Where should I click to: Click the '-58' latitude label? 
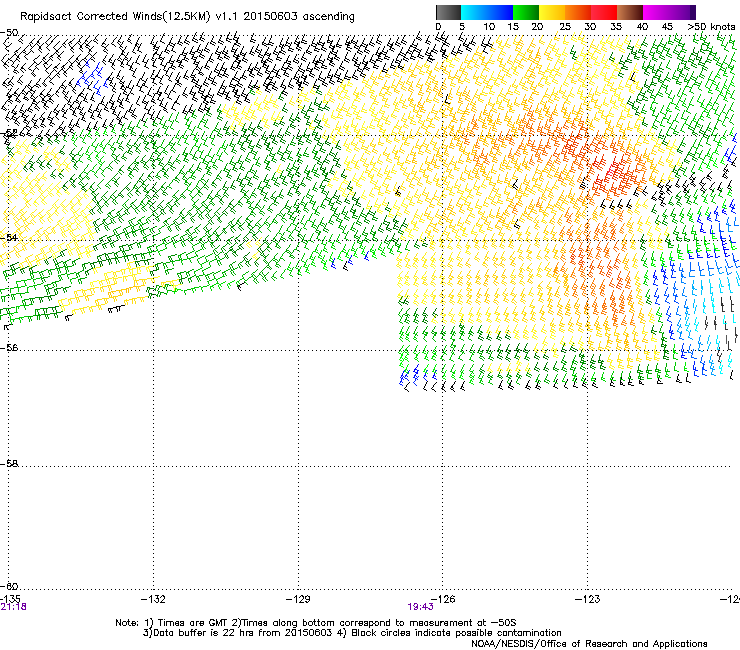(x=9, y=464)
